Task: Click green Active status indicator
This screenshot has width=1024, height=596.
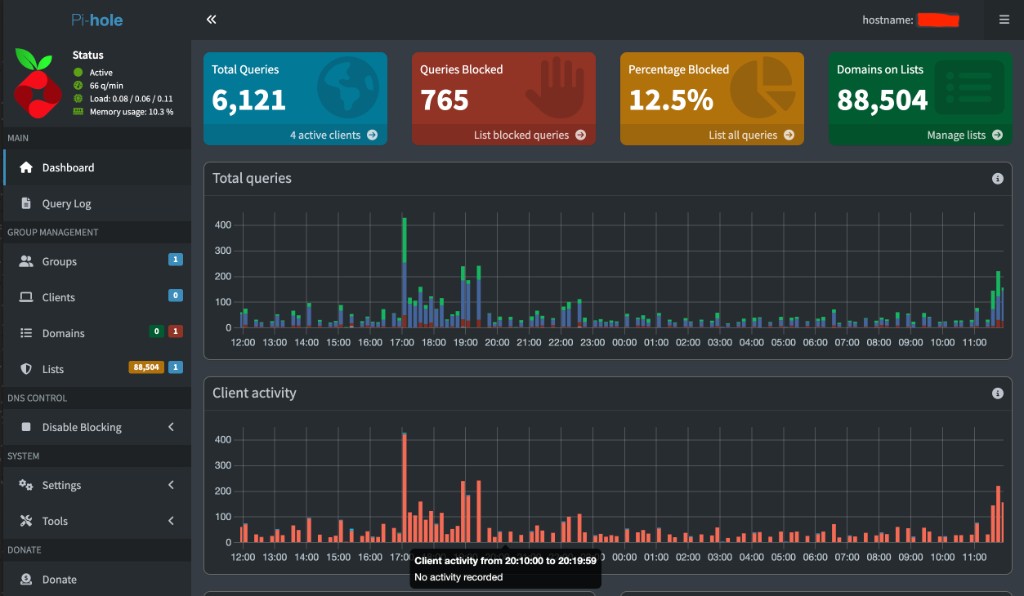Action: coord(78,72)
